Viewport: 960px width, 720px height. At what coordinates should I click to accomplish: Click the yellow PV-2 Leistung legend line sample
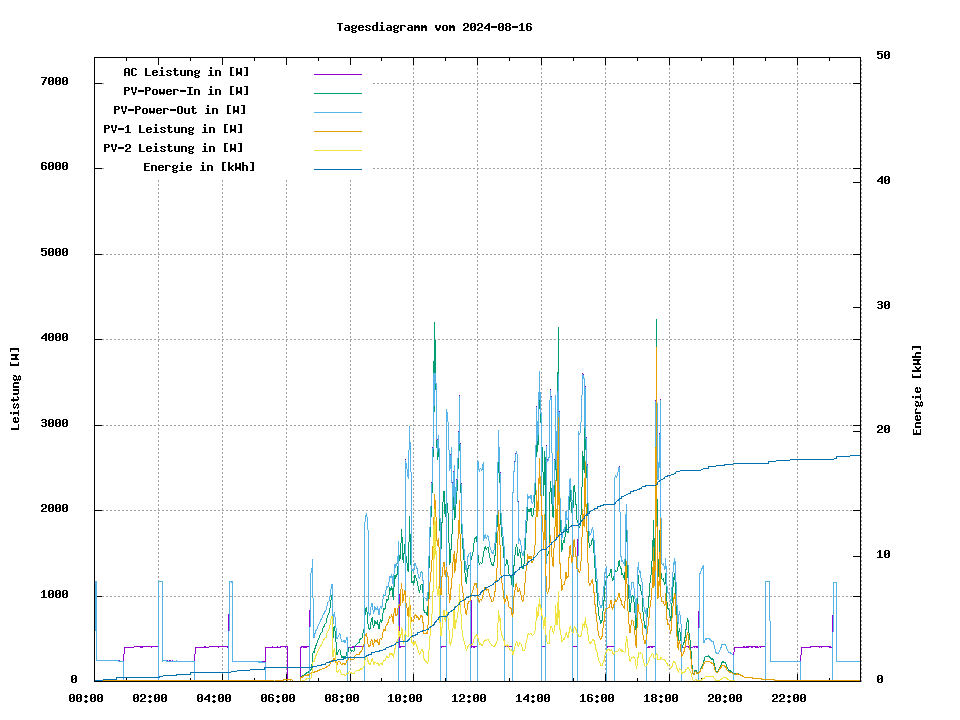tap(337, 150)
